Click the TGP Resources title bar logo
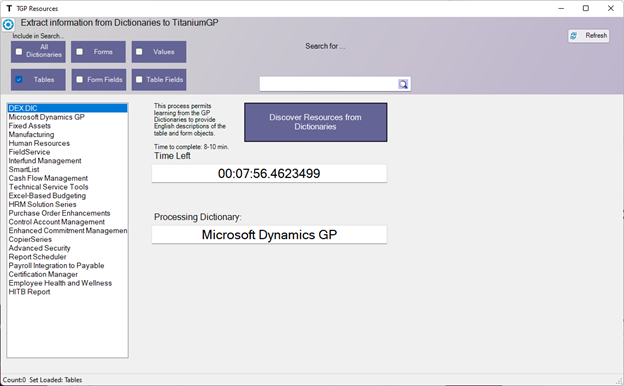Viewport: 624px width, 386px height. pyautogui.click(x=9, y=8)
